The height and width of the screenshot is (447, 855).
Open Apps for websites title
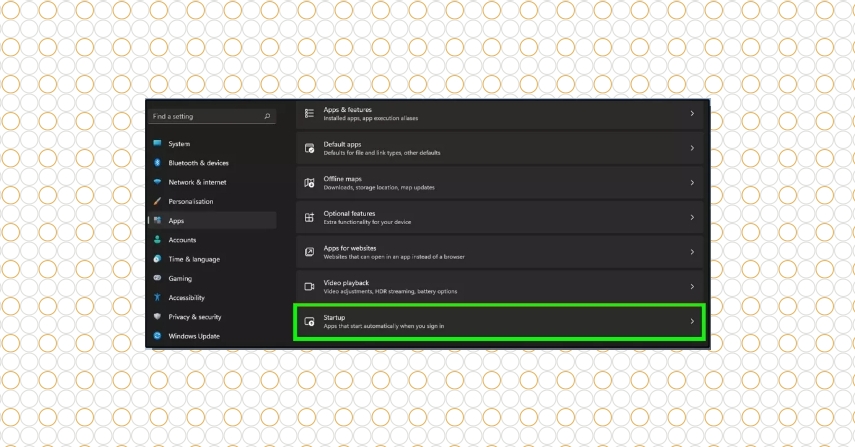pos(350,248)
